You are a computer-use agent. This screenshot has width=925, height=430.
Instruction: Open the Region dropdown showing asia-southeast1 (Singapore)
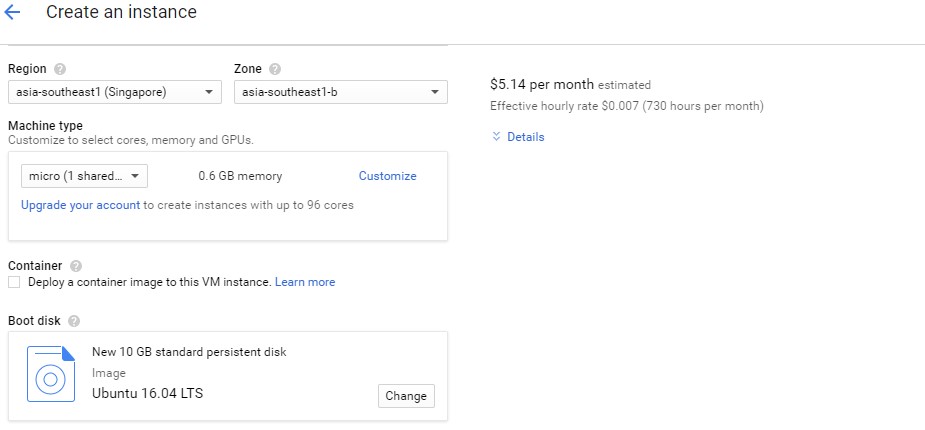[x=114, y=92]
